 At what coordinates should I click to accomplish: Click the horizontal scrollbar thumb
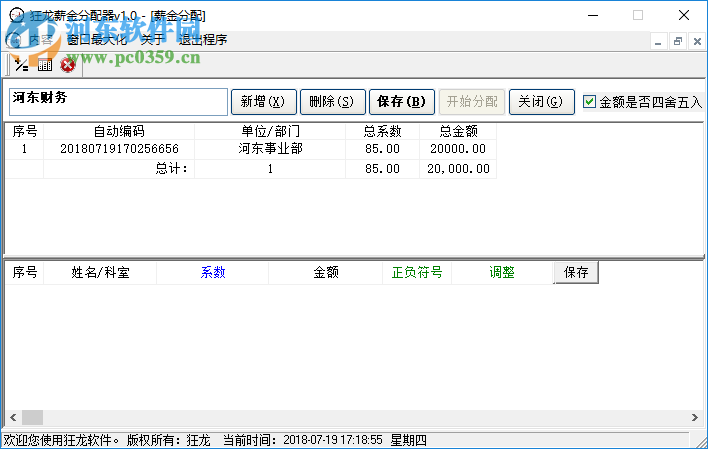32,417
